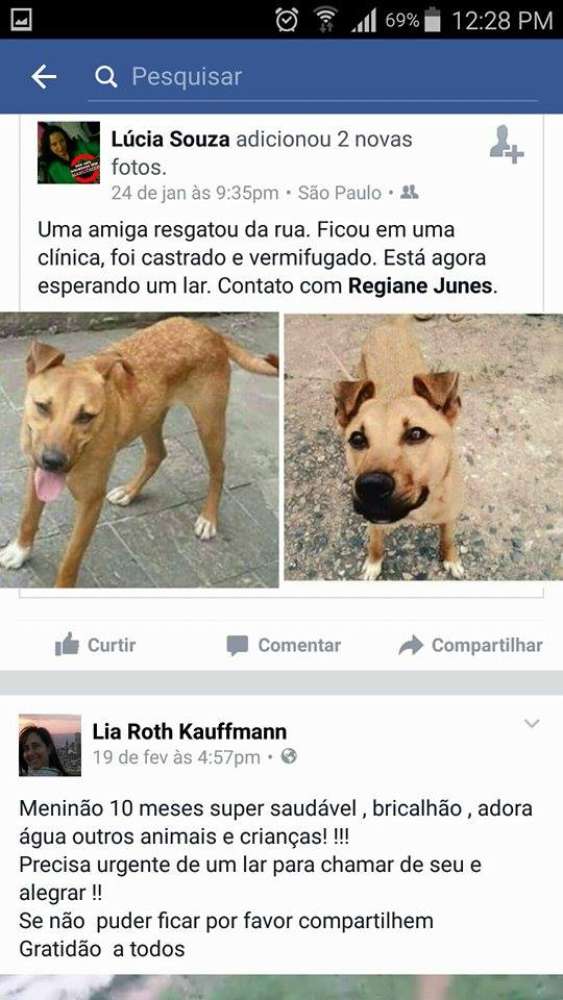Open Lia Roth Kauffmann's profile picture

click(x=50, y=745)
